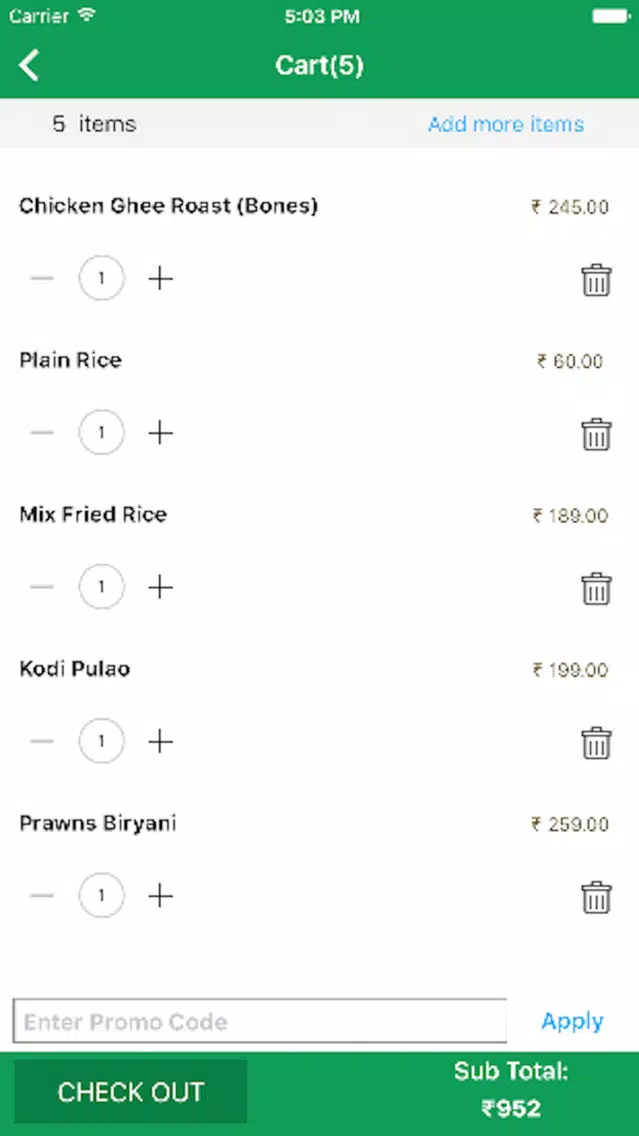
Task: Reduce Prawns Biryani quantity with minus
Action: point(42,896)
